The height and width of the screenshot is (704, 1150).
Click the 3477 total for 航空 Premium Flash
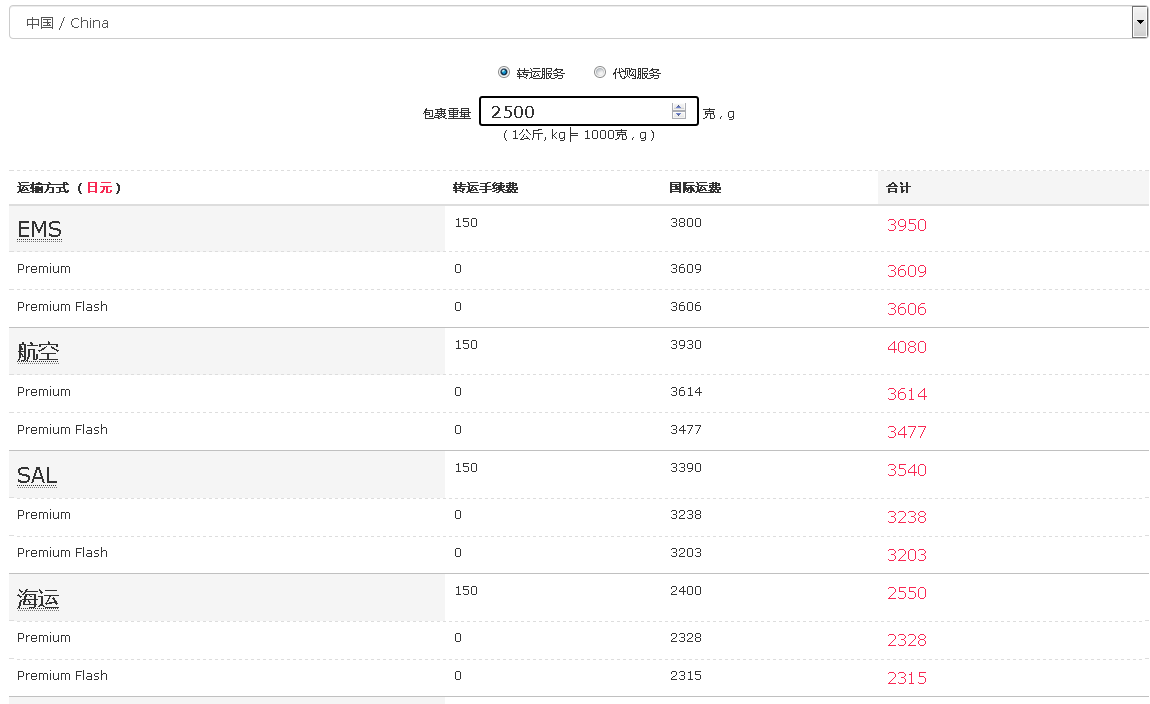point(906,432)
